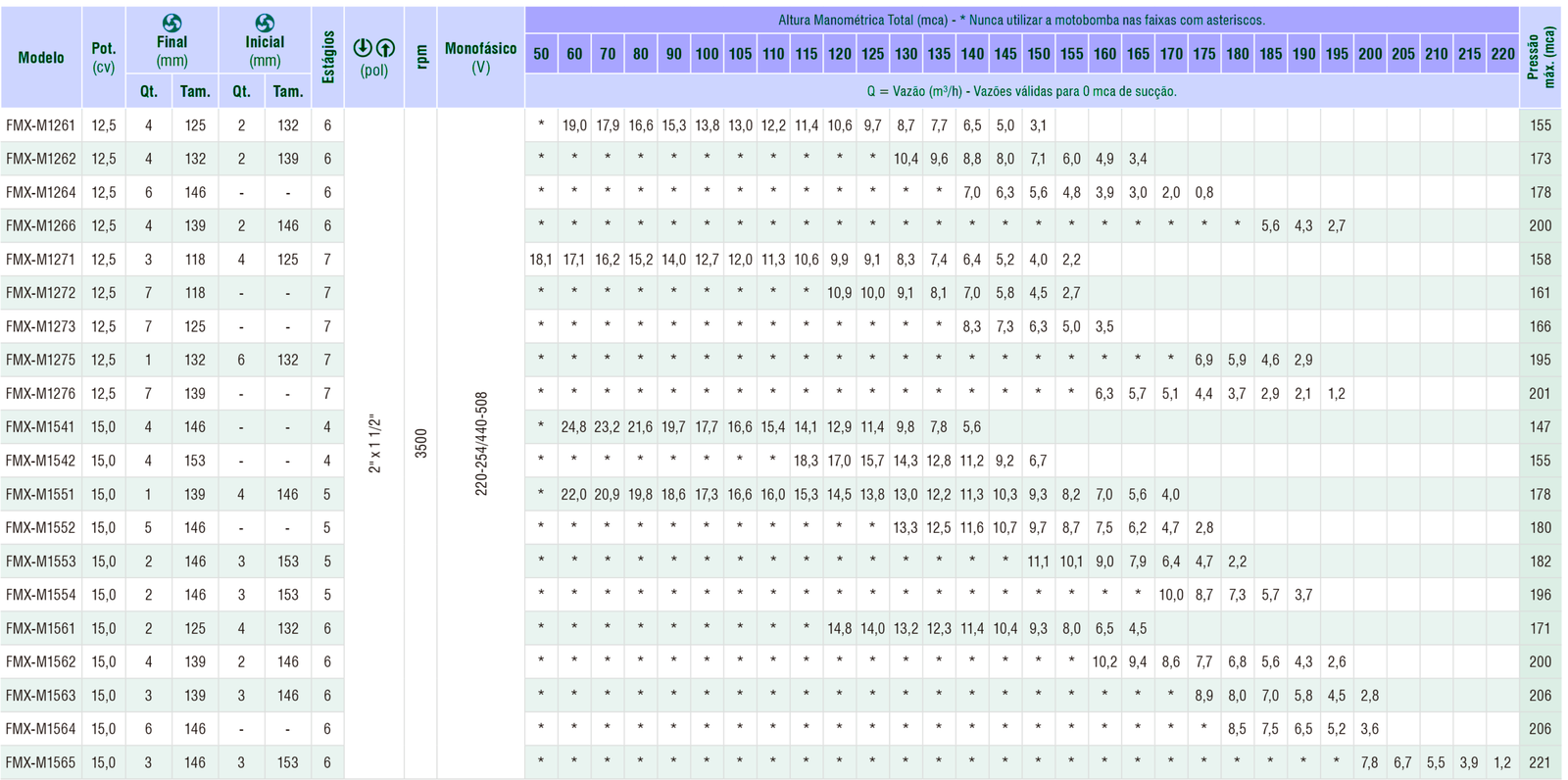Click flow value 18,1 in FMX-M1271 row
This screenshot has height=780, width=1568.
(541, 260)
